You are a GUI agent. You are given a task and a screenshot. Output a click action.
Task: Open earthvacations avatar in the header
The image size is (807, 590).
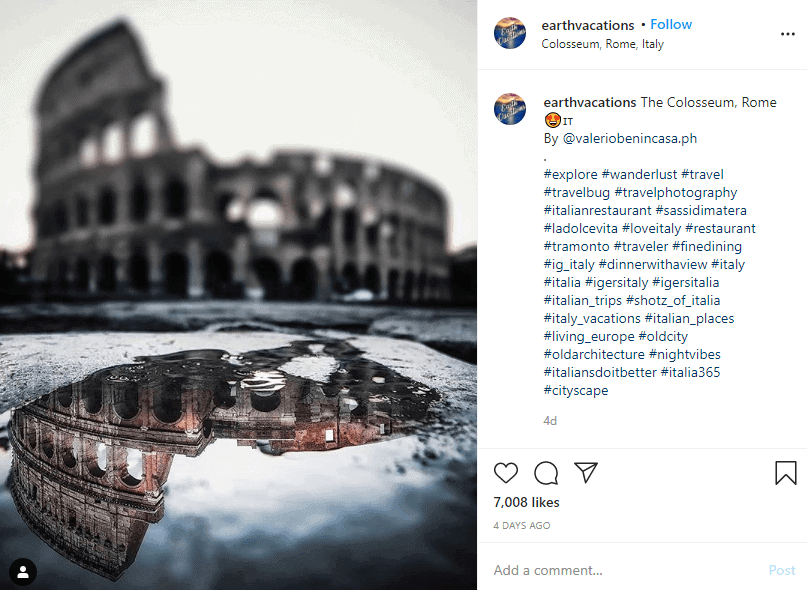tap(510, 33)
